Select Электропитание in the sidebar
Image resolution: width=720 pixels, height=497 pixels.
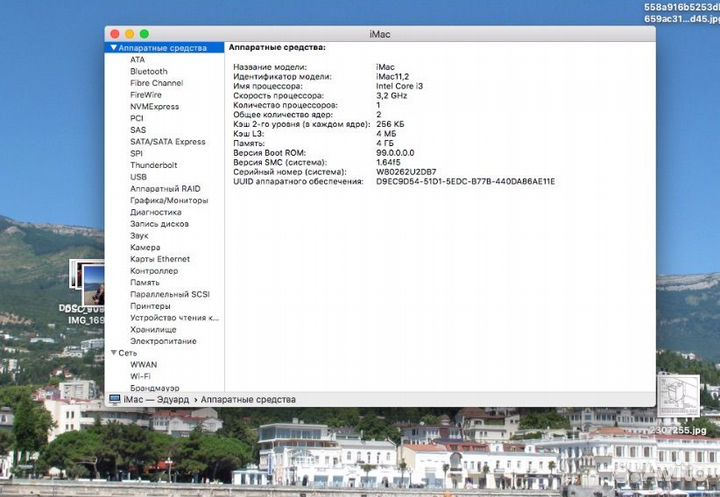click(x=163, y=341)
